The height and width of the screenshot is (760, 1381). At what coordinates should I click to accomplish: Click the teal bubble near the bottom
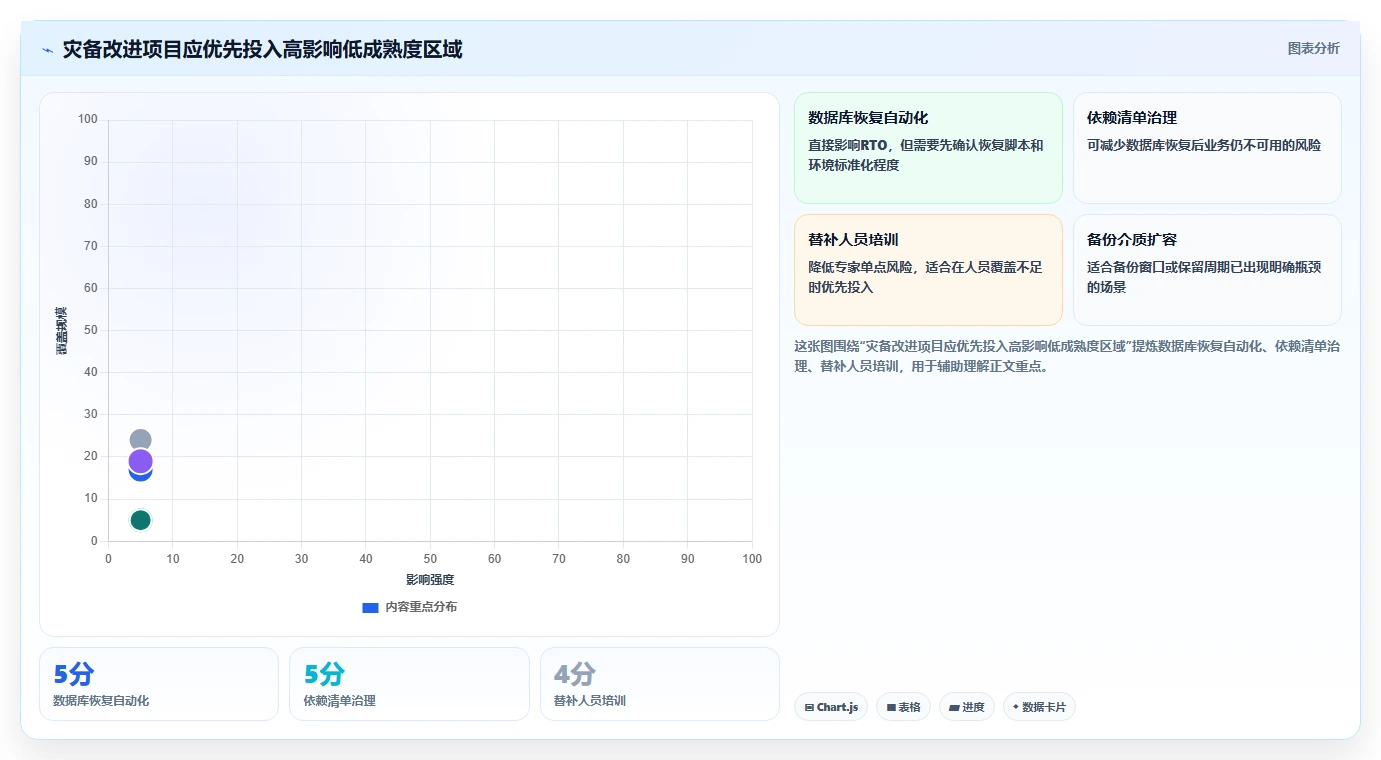pyautogui.click(x=140, y=520)
